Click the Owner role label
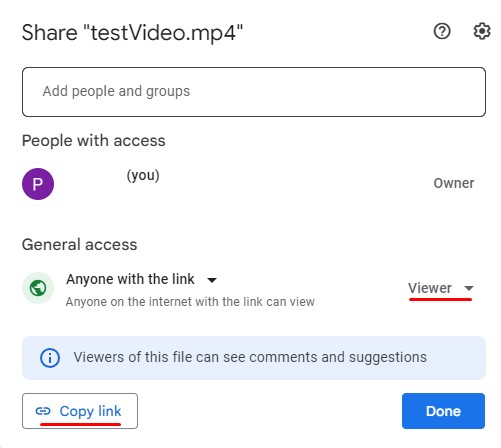501x448 pixels. pos(454,183)
